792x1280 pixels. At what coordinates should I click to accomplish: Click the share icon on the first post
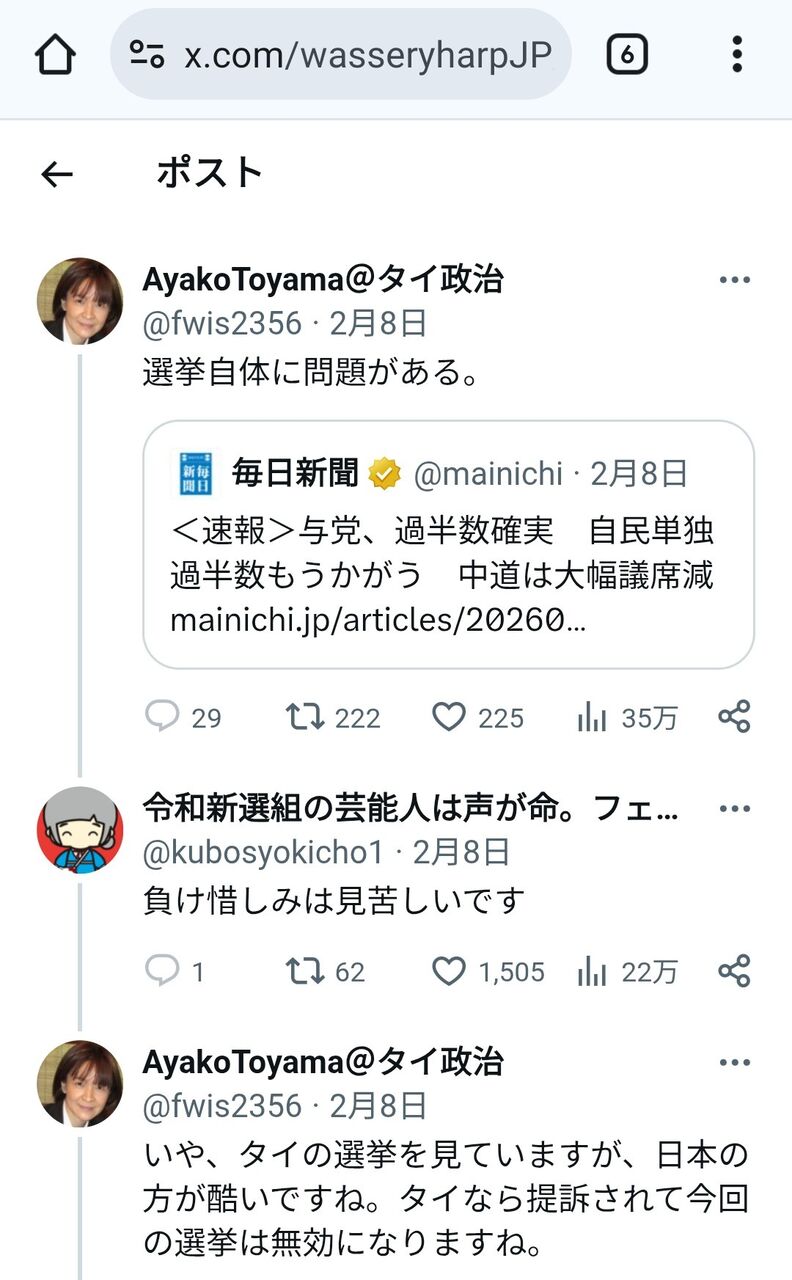click(736, 717)
